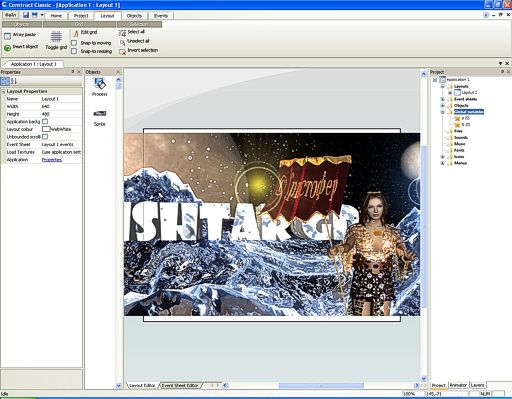Image resolution: width=512 pixels, height=399 pixels.
Task: Switch to Layers panel tab
Action: 477,385
